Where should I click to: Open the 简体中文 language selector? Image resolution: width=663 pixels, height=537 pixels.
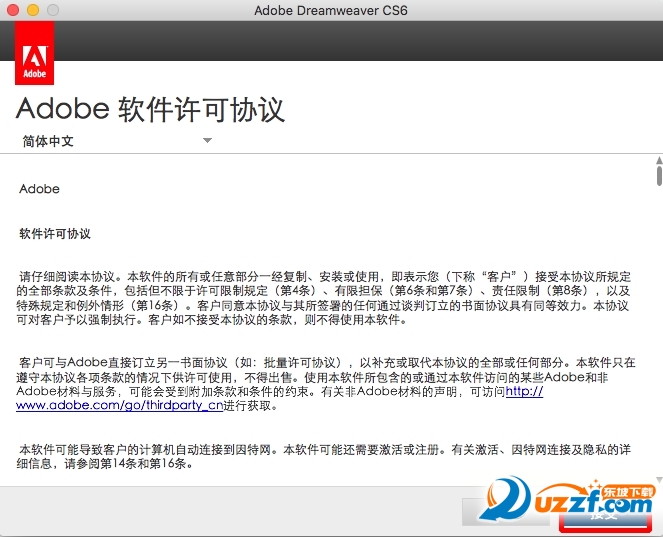48,141
